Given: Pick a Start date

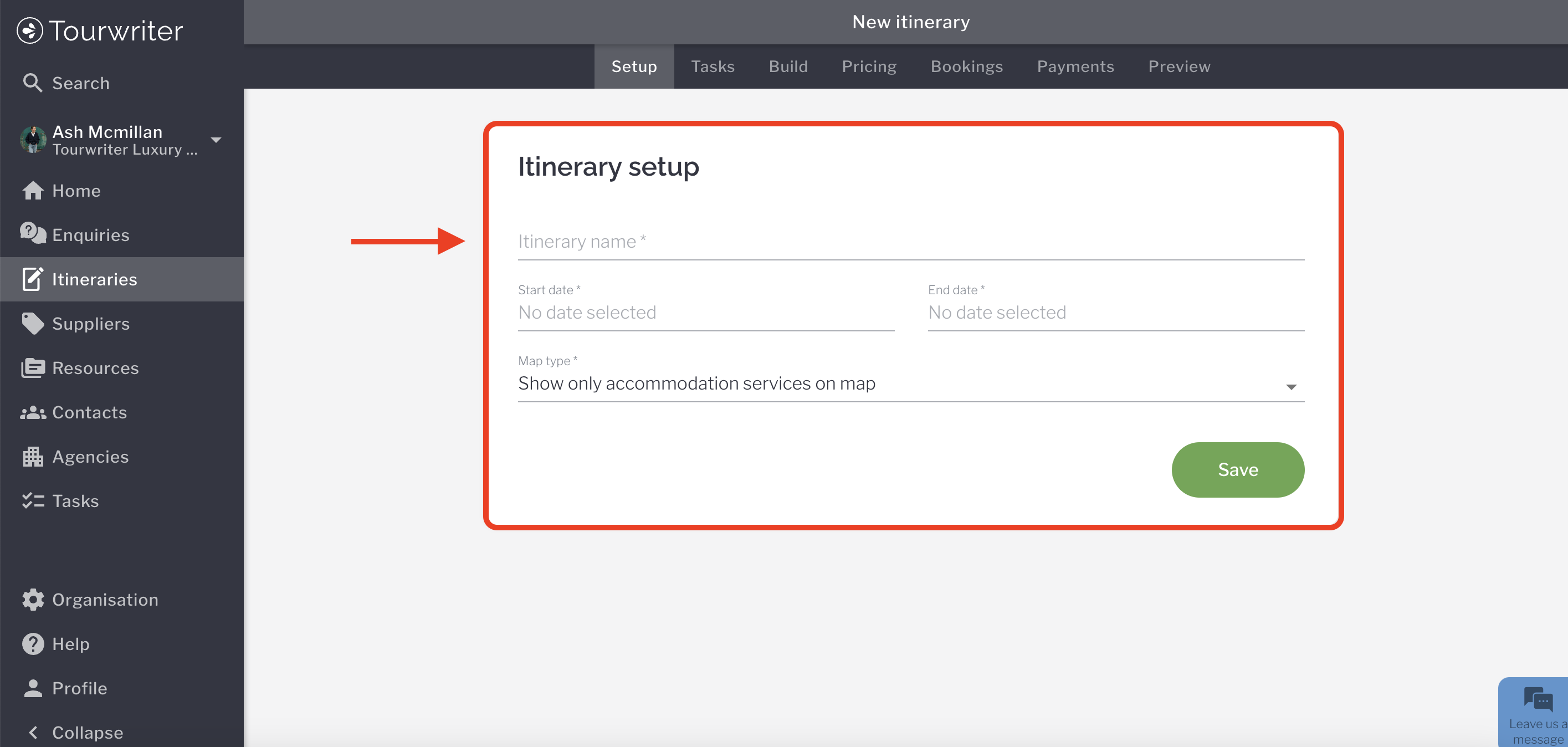Looking at the screenshot, I should pyautogui.click(x=705, y=313).
